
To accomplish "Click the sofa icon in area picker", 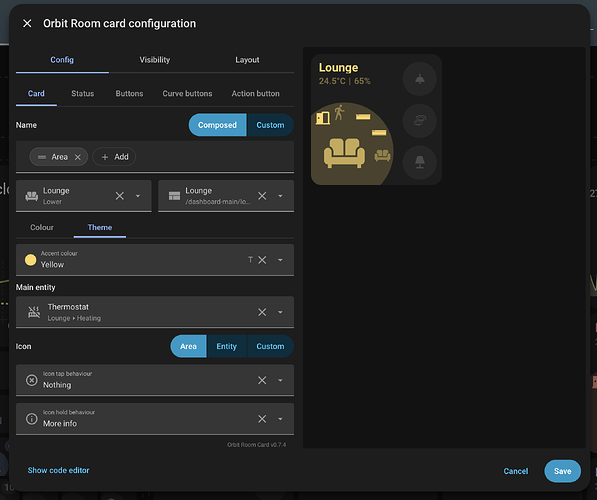I will click(x=32, y=196).
